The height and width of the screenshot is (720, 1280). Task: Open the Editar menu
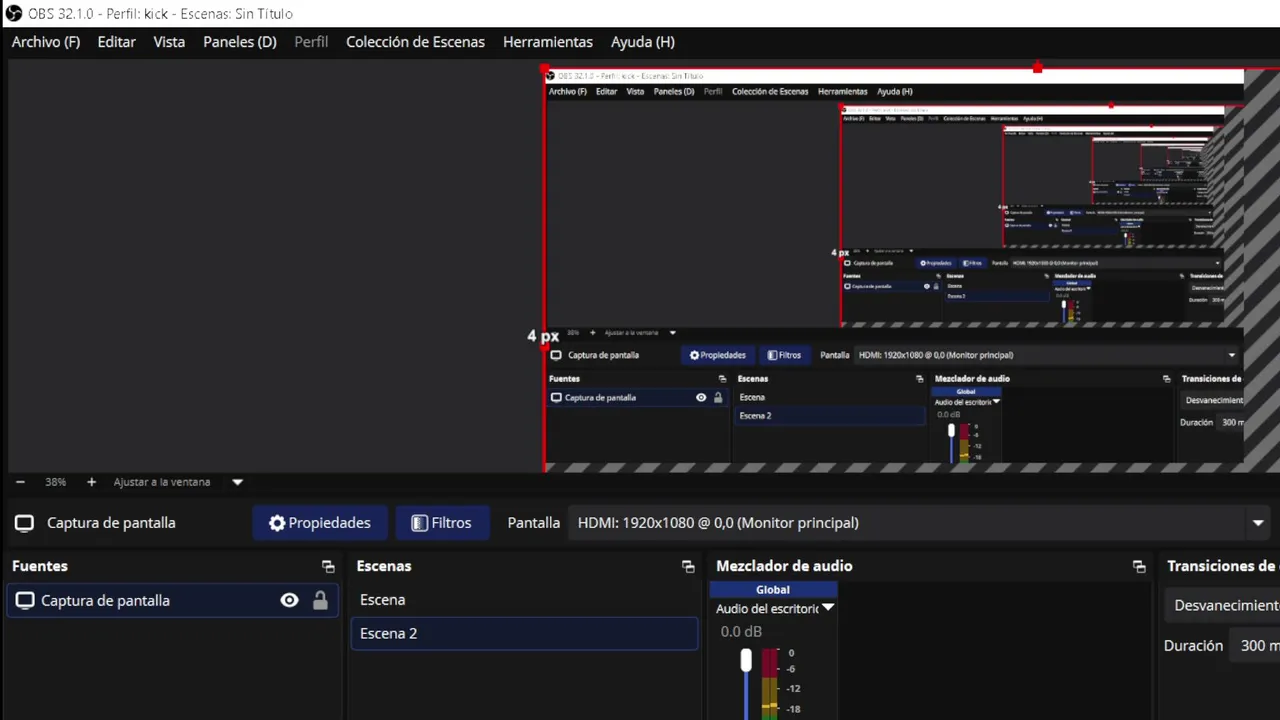click(x=116, y=42)
